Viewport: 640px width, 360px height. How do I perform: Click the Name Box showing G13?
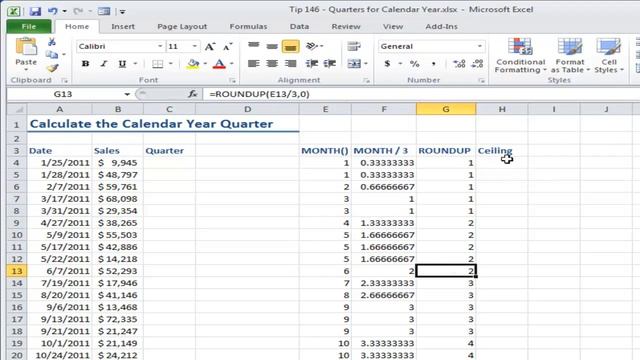coord(63,94)
